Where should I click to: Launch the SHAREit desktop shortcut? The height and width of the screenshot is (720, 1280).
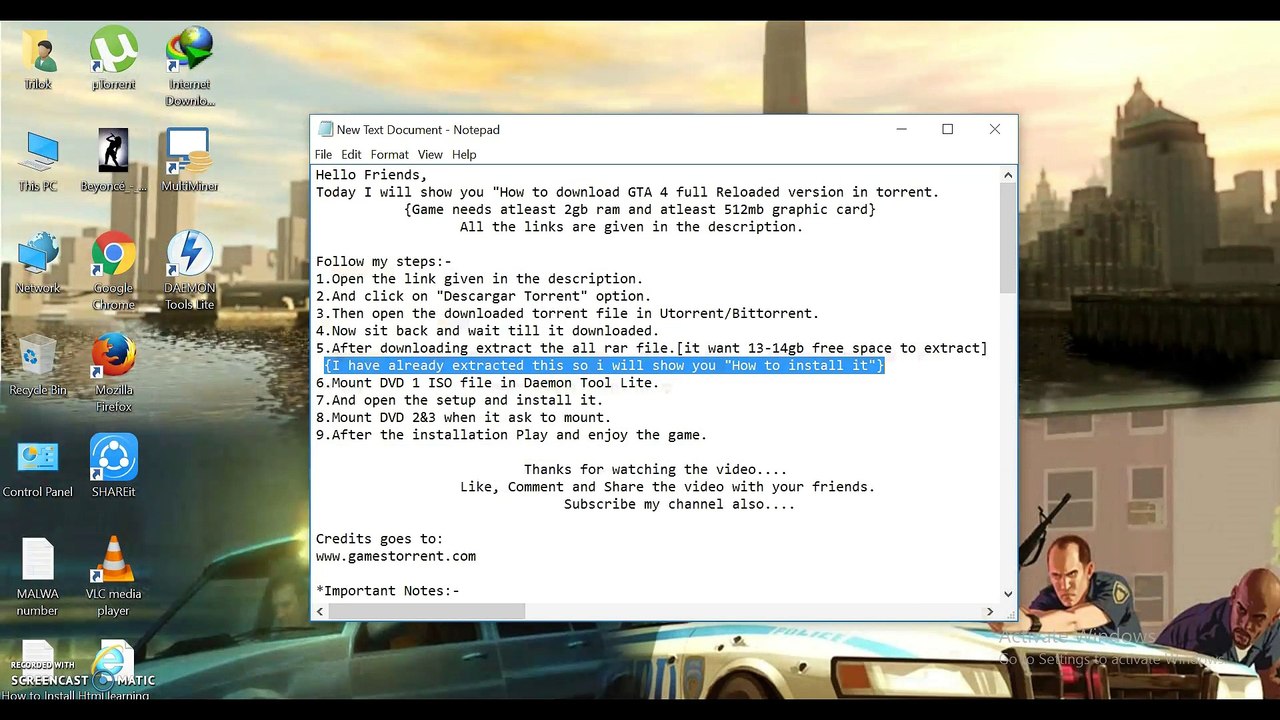(114, 466)
